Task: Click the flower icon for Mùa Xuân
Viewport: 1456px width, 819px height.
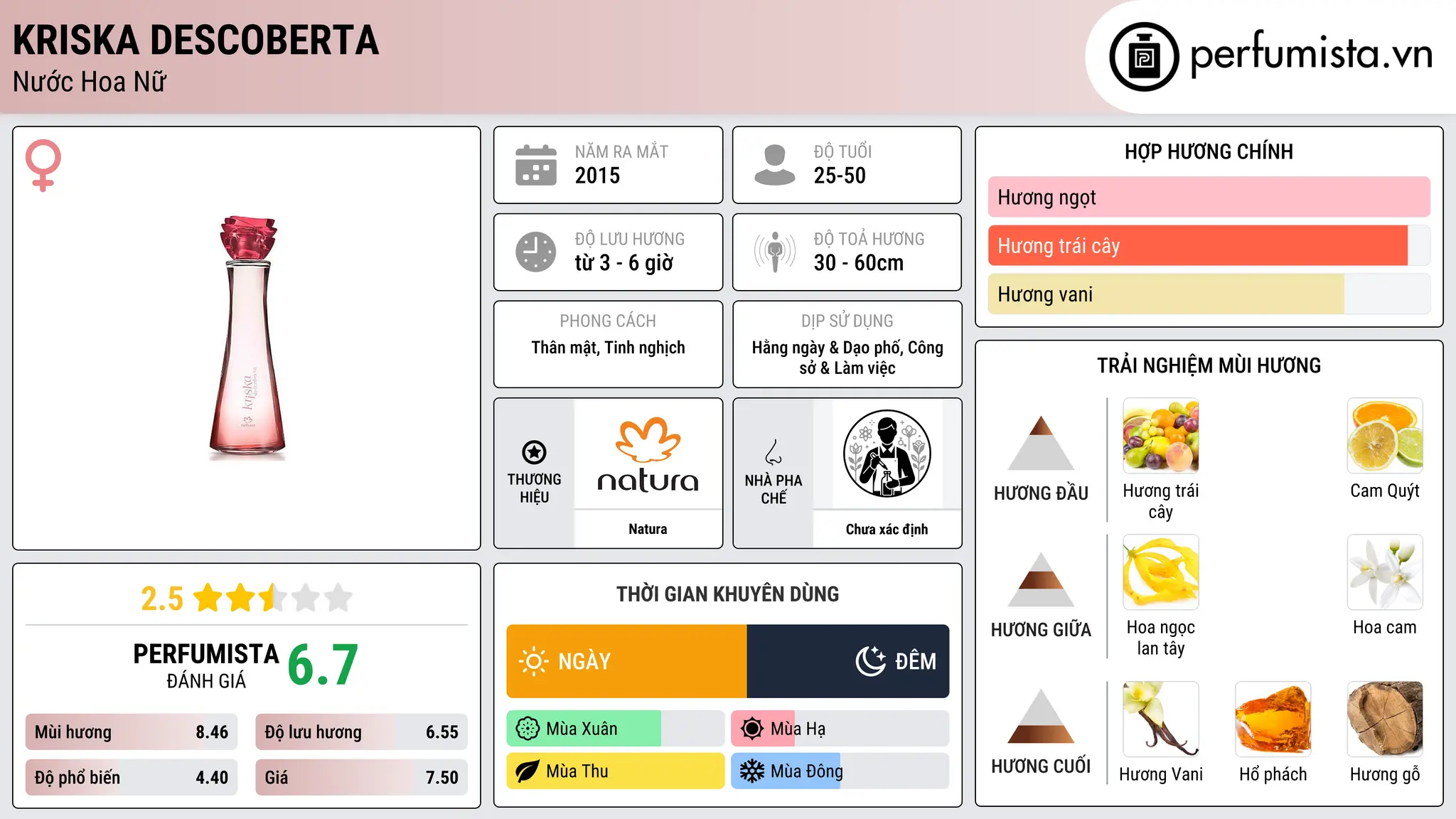Action: [528, 729]
